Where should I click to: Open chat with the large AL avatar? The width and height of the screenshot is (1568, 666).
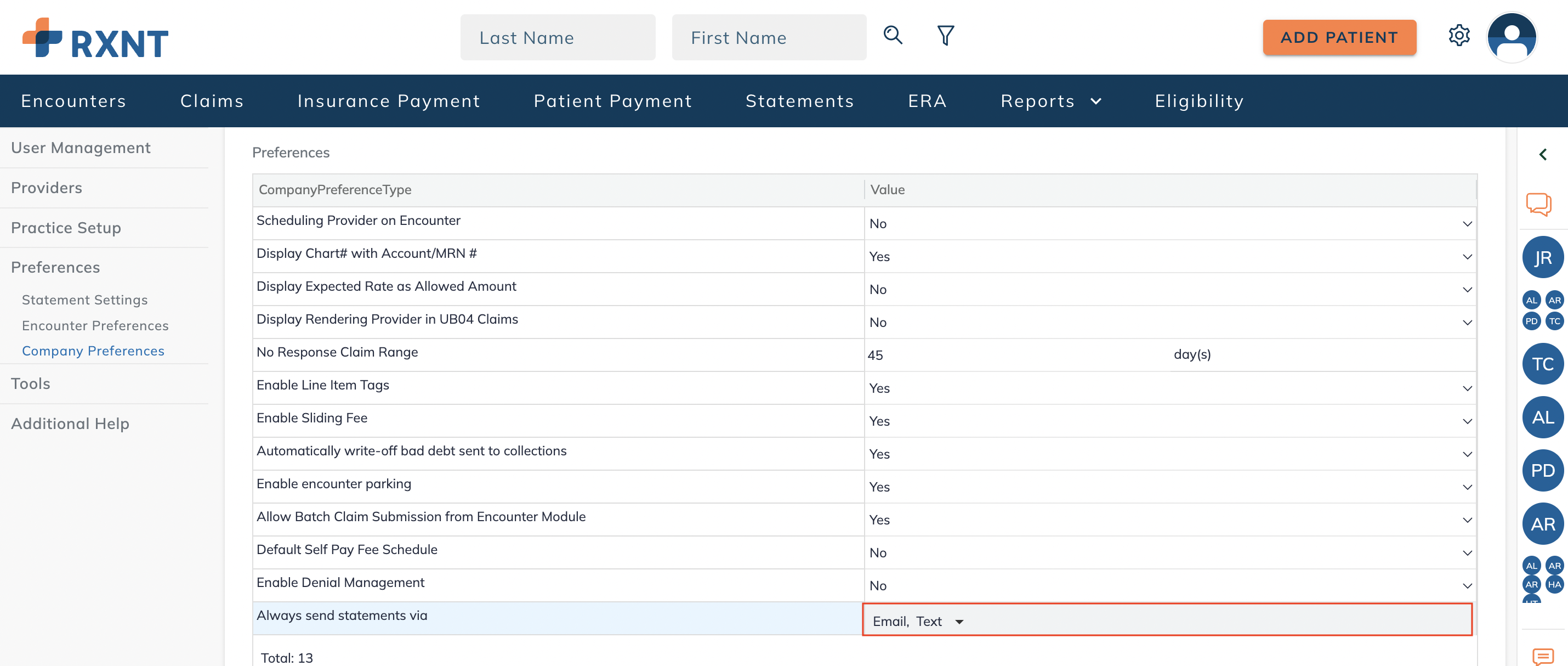pos(1542,417)
